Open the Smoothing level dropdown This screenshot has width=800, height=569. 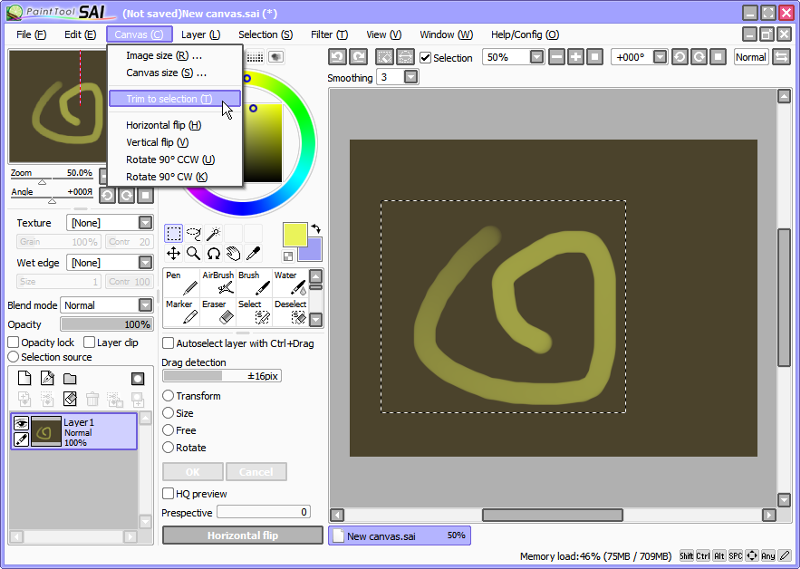pyautogui.click(x=411, y=77)
